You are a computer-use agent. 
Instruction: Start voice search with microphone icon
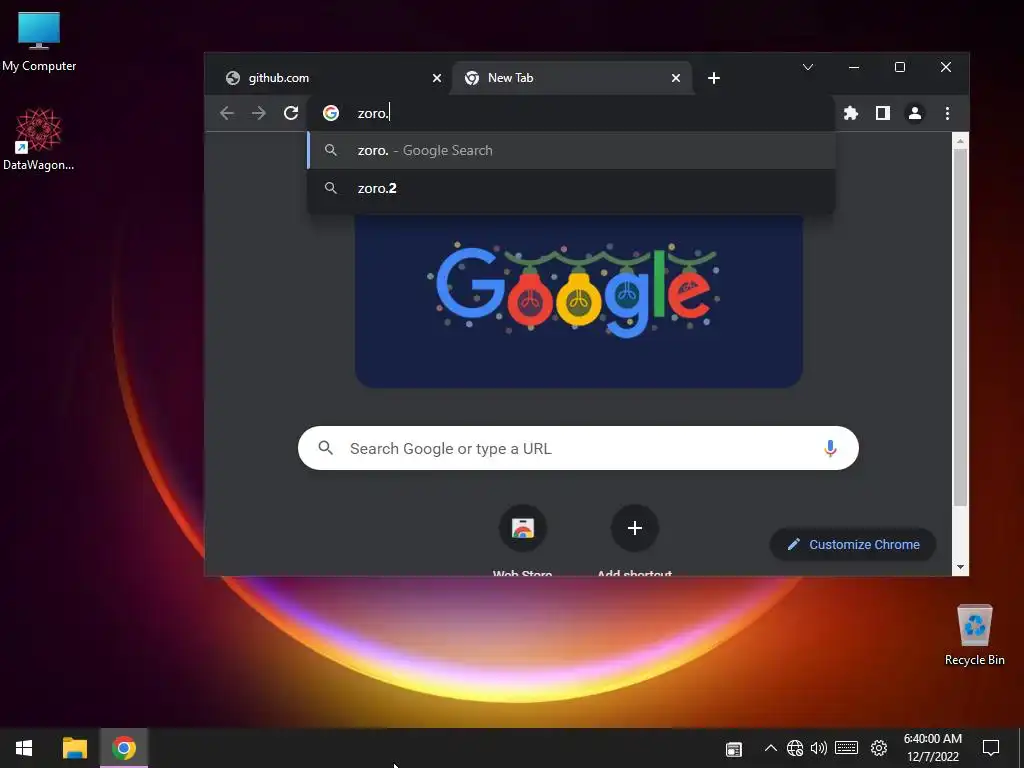click(830, 448)
